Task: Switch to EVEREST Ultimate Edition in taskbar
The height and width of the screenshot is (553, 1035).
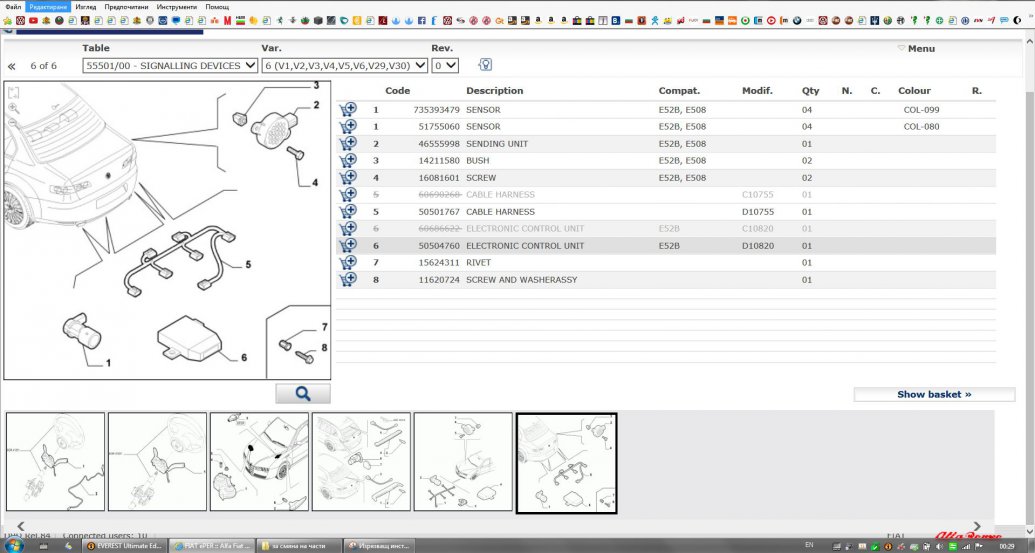Action: pos(125,546)
